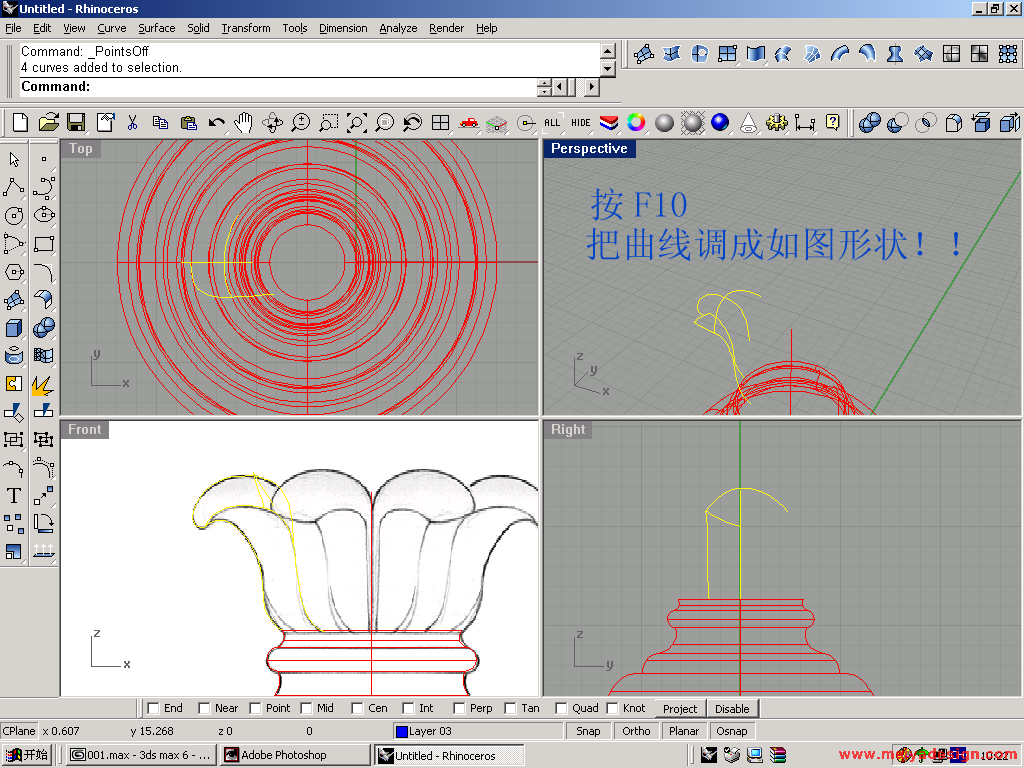Toggle the Mid osnap checkbox
1024x768 pixels.
(305, 708)
